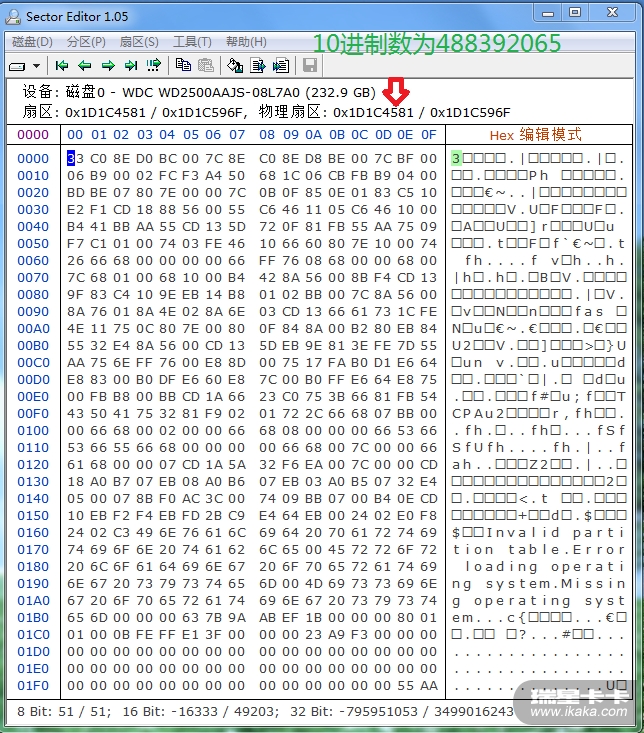Open the 磁盘(D) menu
Viewport: 644px width, 733px height.
point(32,42)
